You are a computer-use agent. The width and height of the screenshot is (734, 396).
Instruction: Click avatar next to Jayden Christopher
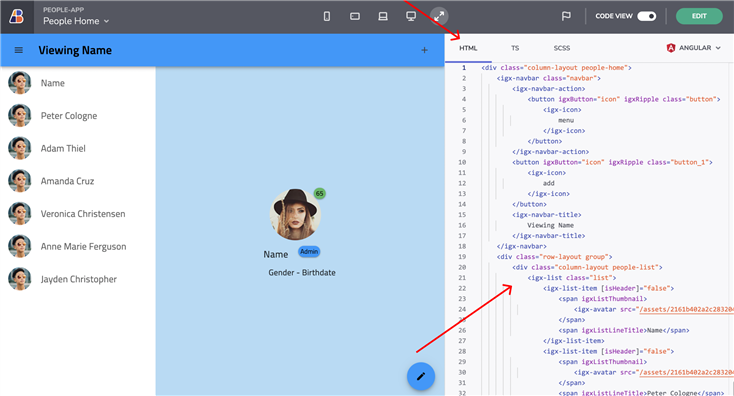[20, 279]
